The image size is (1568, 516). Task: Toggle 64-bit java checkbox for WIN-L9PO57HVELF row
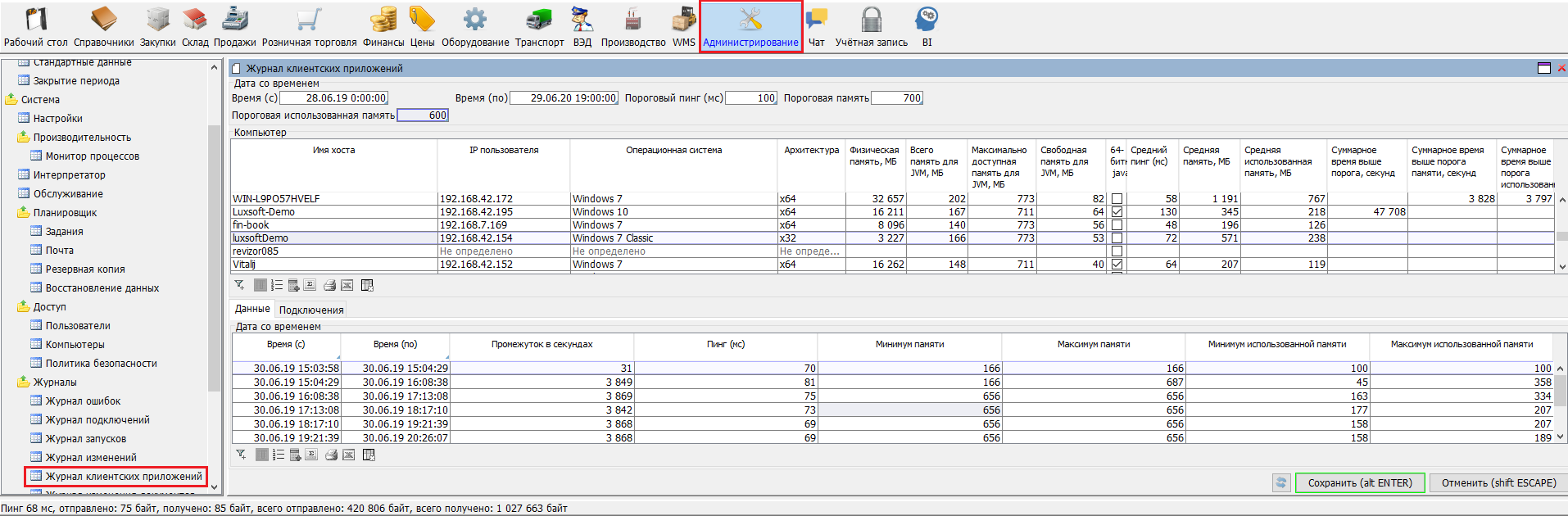tap(1117, 199)
